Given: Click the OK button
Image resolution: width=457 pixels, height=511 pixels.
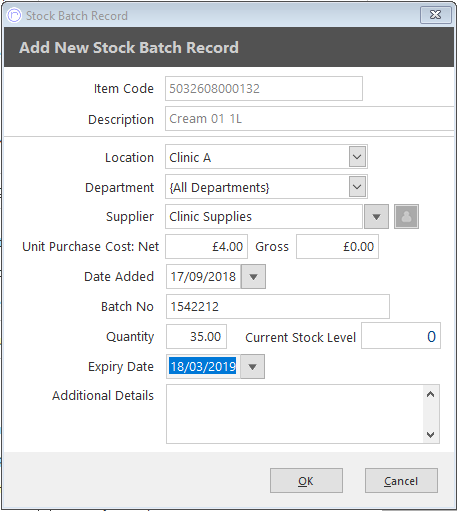Looking at the screenshot, I should [x=306, y=480].
